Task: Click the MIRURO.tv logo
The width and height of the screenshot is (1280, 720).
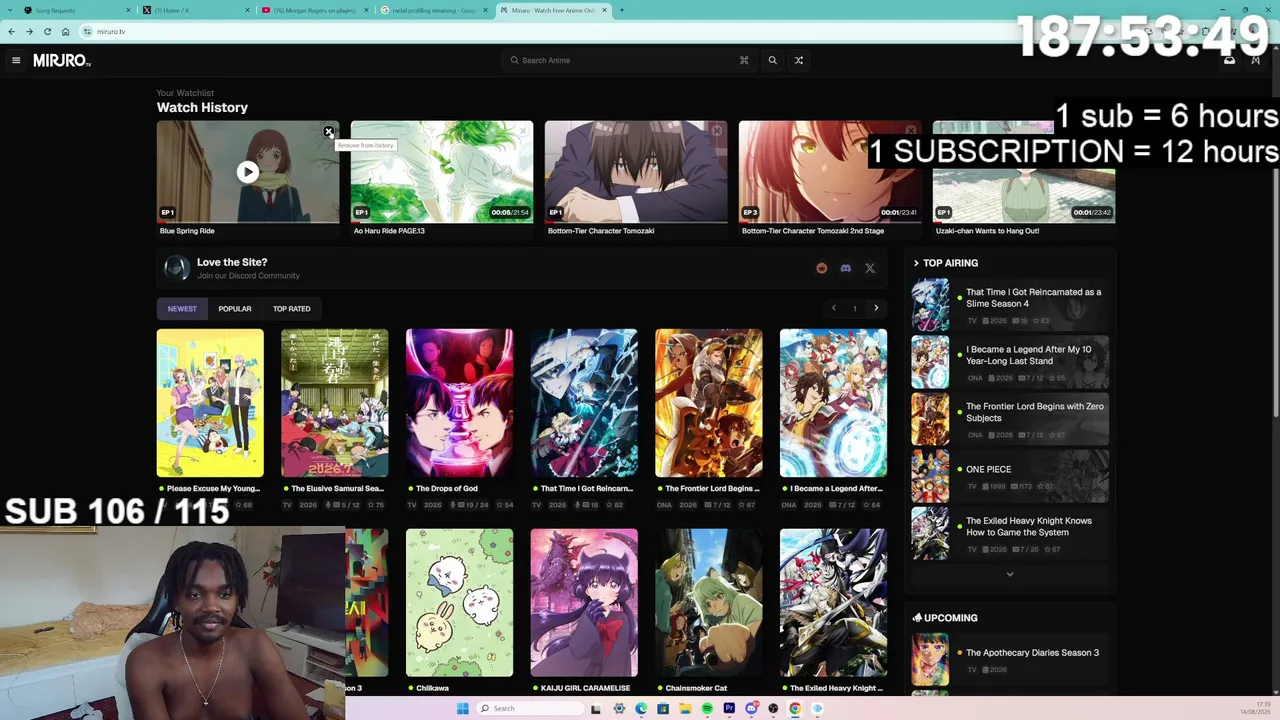Action: [x=62, y=61]
